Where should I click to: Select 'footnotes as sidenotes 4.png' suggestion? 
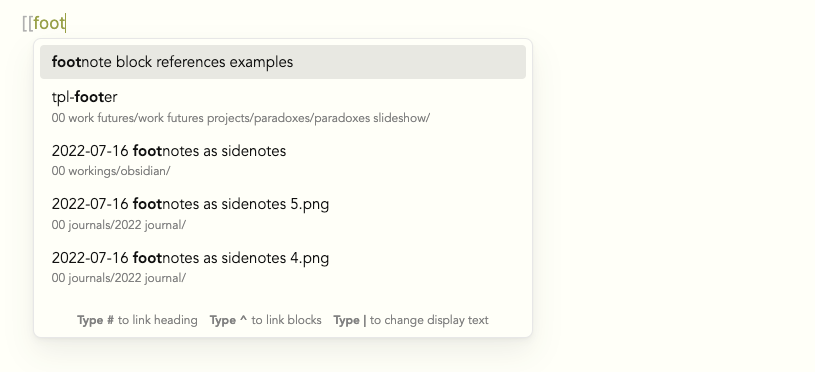283,267
